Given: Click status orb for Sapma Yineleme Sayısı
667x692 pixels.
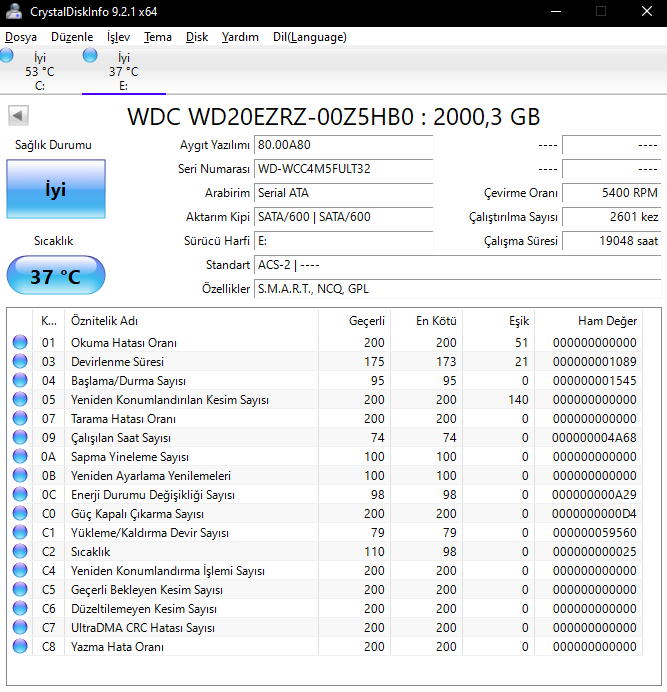Looking at the screenshot, I should tap(20, 456).
